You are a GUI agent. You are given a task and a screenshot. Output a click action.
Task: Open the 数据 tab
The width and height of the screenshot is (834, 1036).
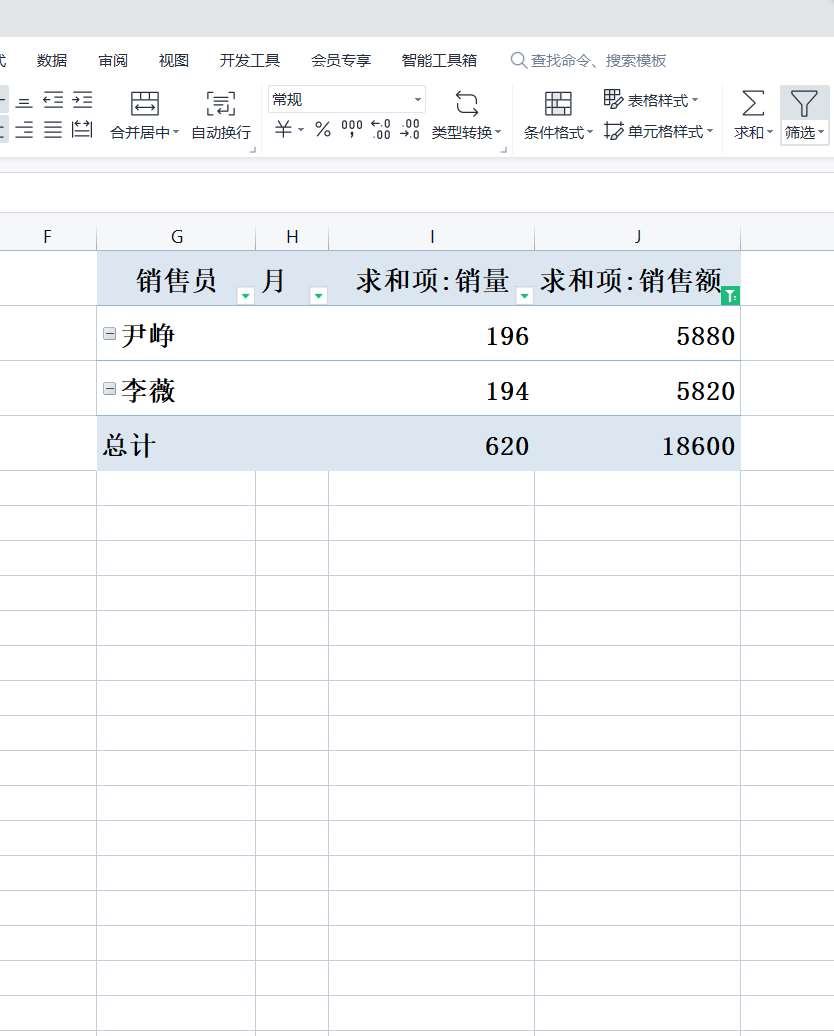coord(52,61)
